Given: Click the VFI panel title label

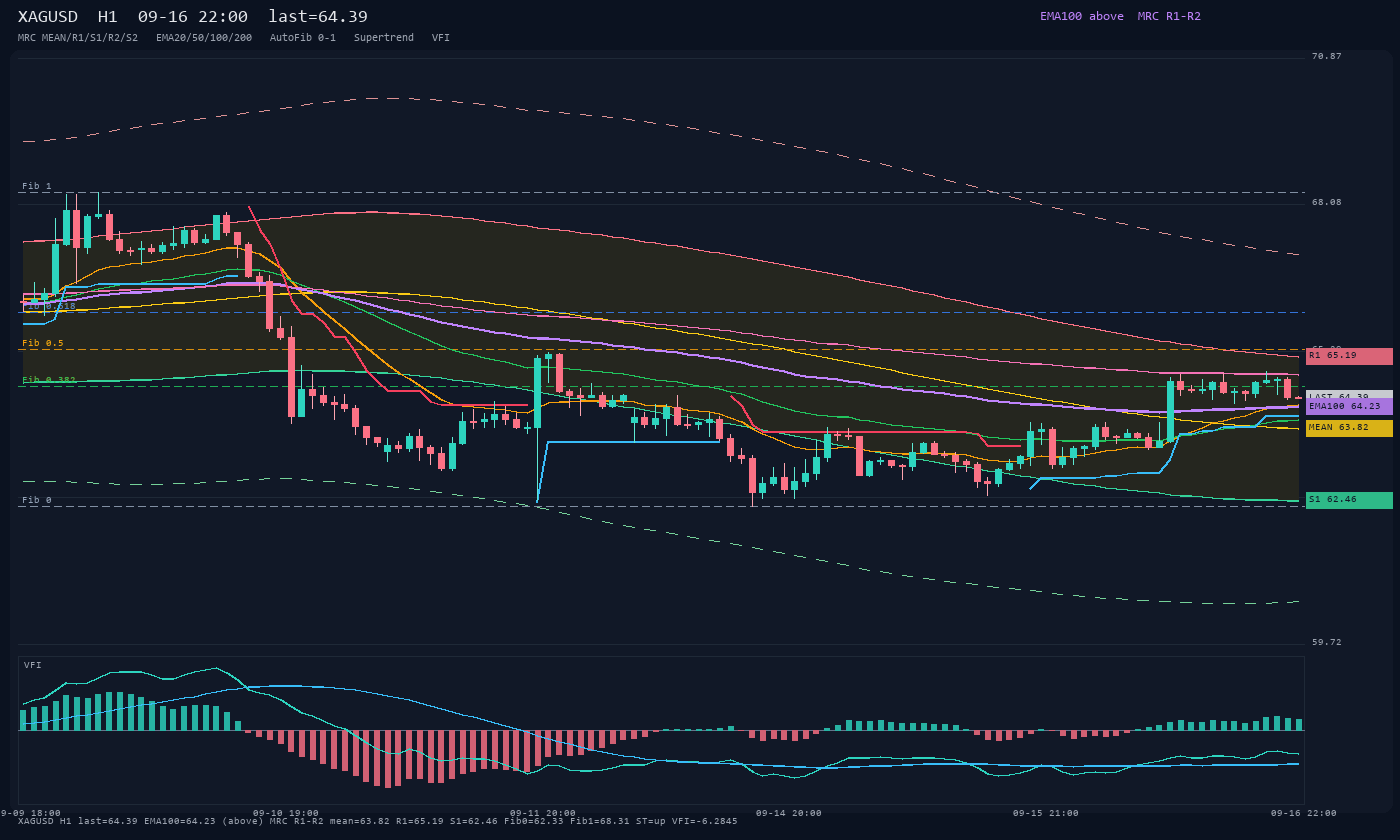Looking at the screenshot, I should pyautogui.click(x=33, y=665).
